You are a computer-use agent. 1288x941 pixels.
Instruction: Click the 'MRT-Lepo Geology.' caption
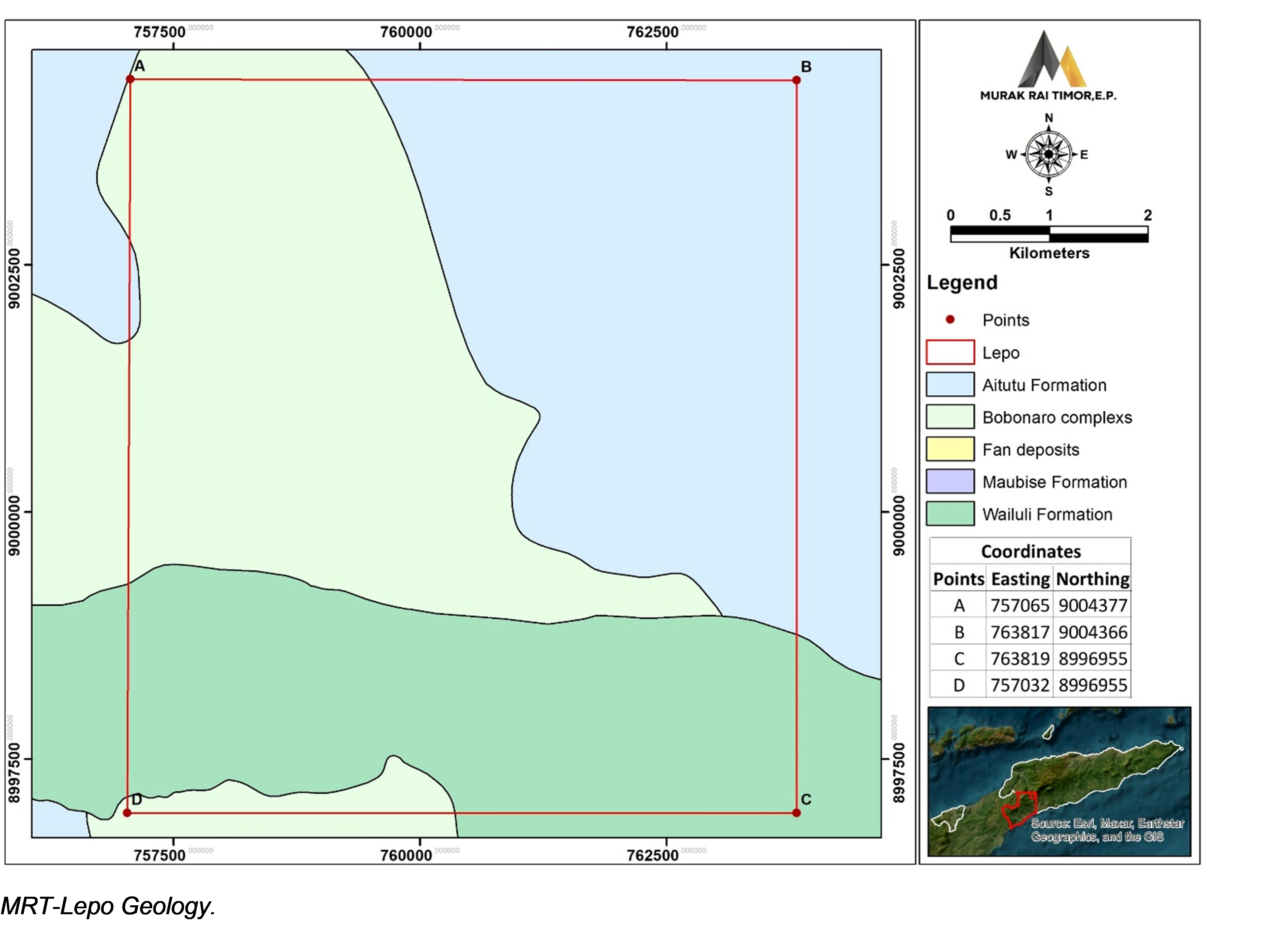coord(108,906)
